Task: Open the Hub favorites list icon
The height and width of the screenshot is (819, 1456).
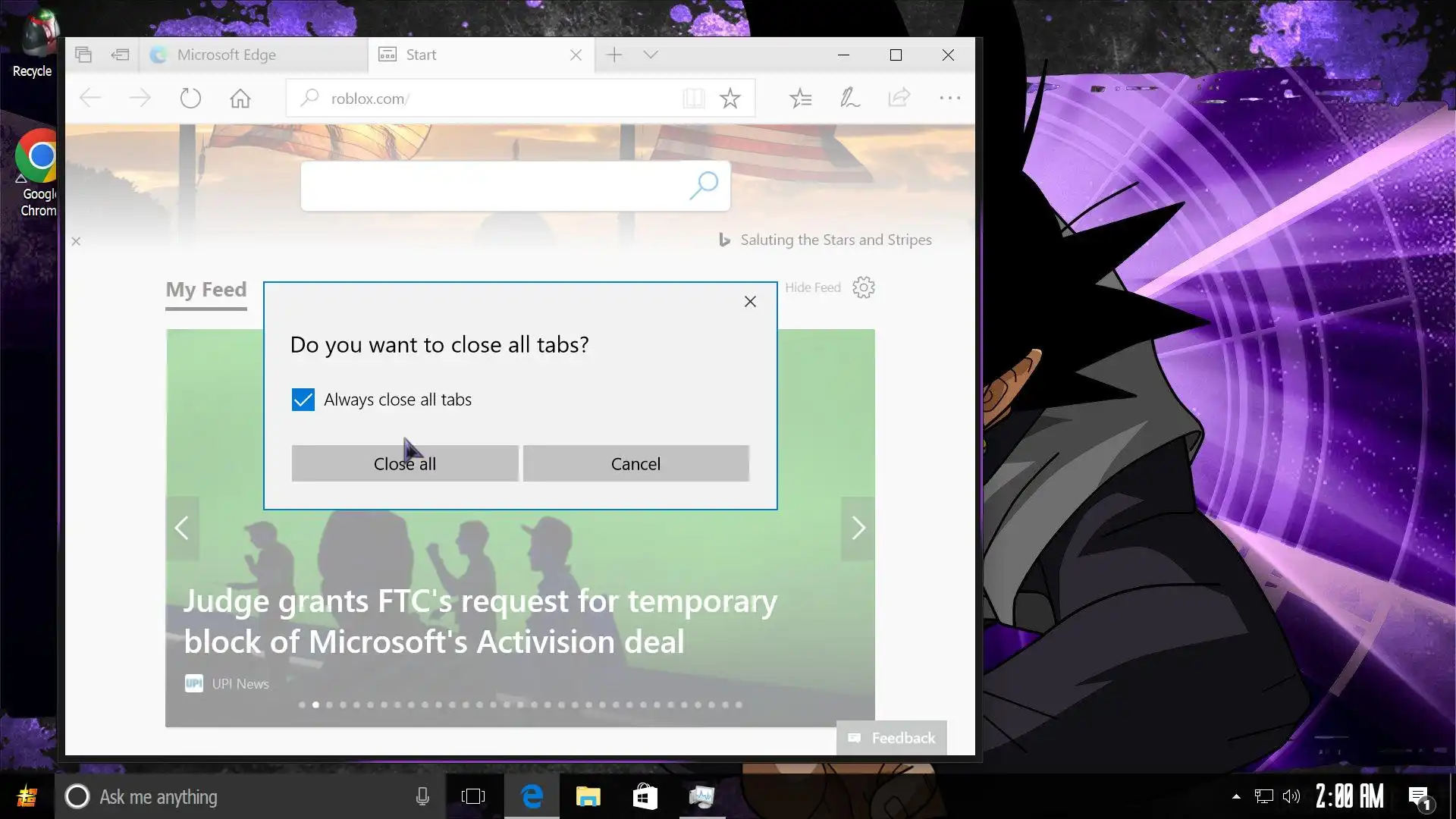Action: point(800,98)
